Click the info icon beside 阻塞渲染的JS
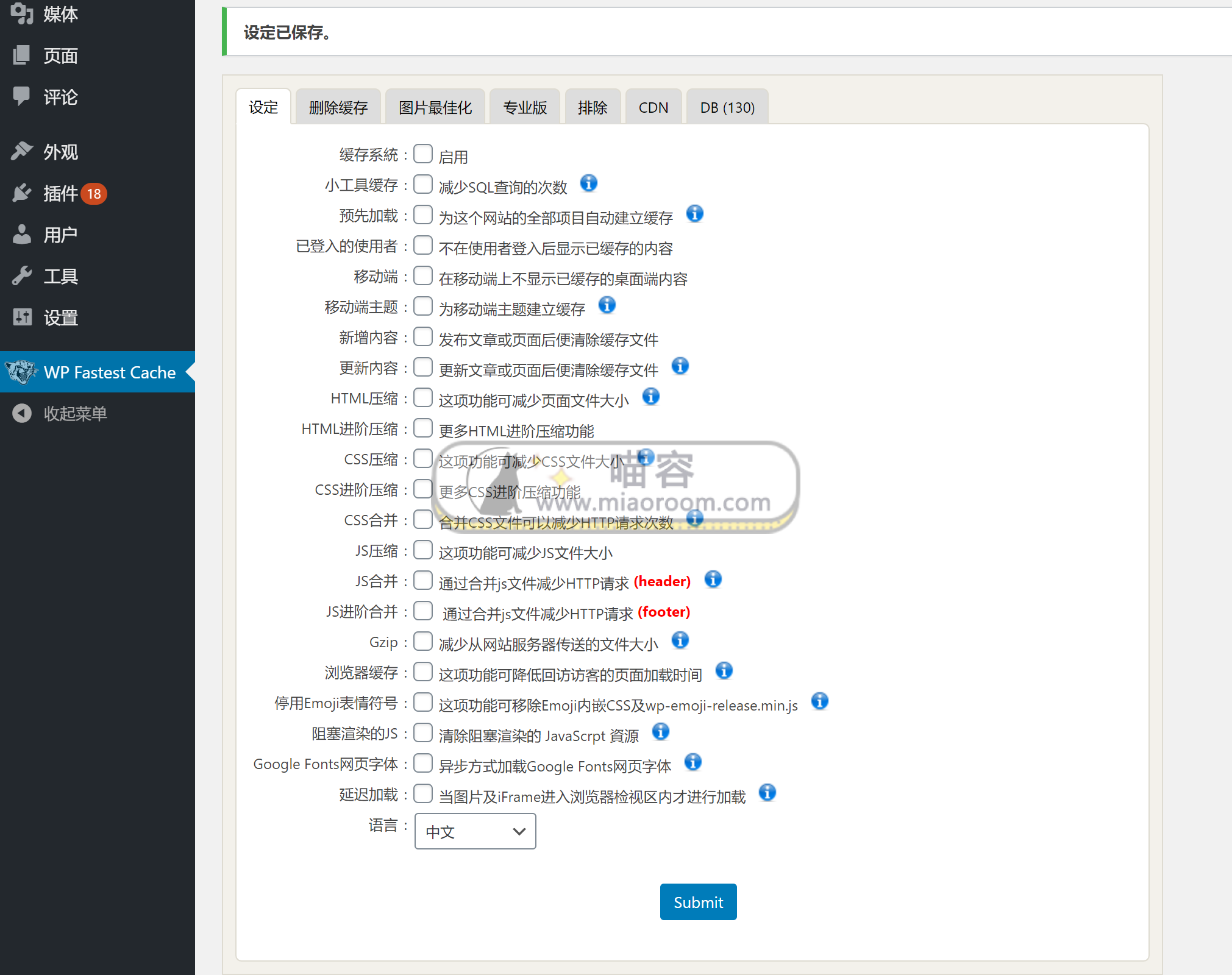The image size is (1232, 975). click(x=660, y=731)
